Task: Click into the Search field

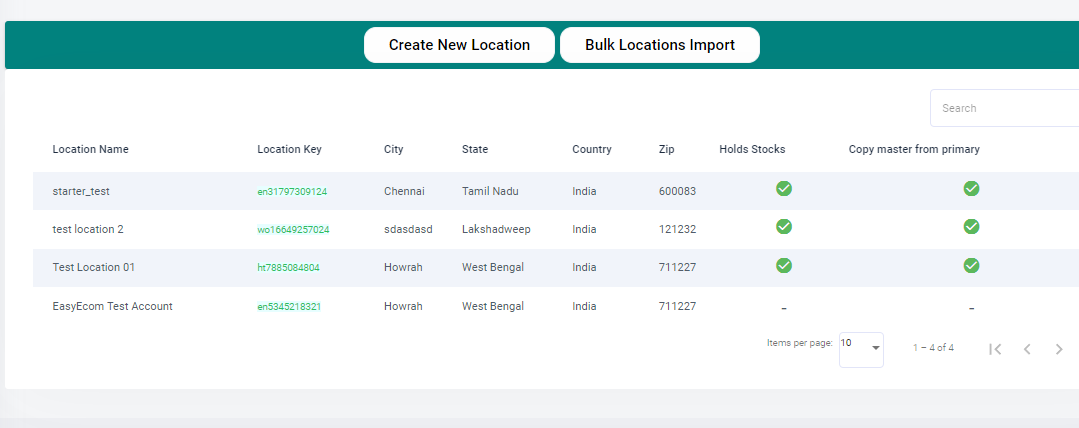Action: [1005, 108]
